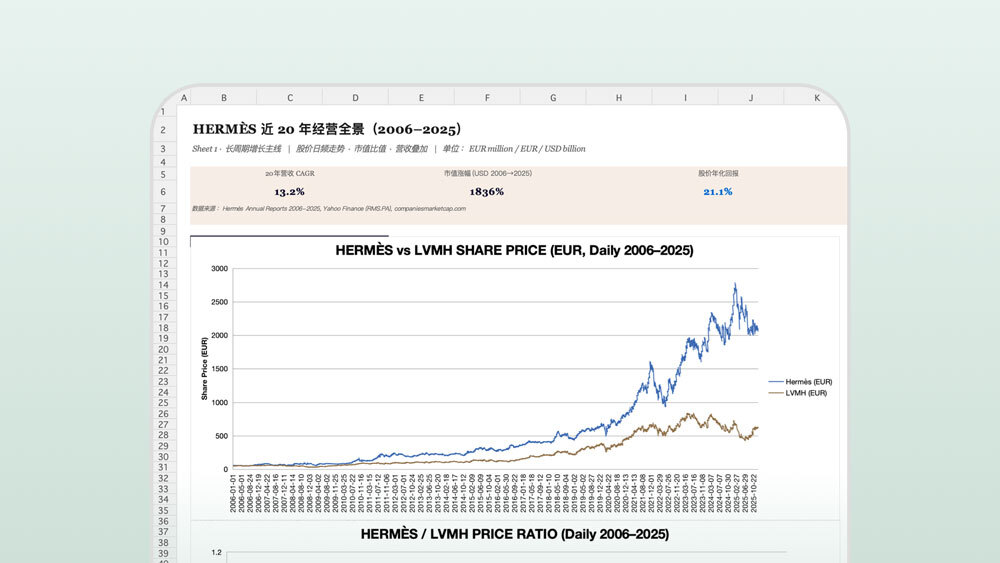1000x563 pixels.
Task: Select row 10 header
Action: [163, 242]
